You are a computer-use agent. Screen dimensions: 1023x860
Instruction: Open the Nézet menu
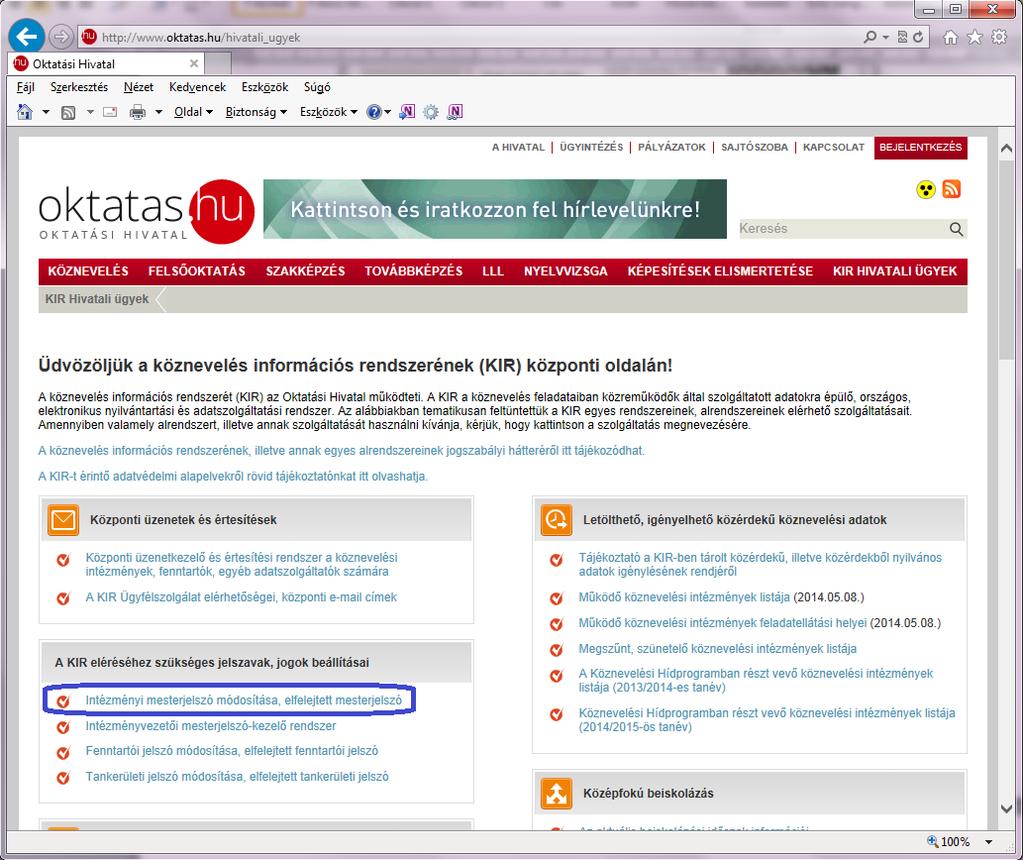(138, 87)
